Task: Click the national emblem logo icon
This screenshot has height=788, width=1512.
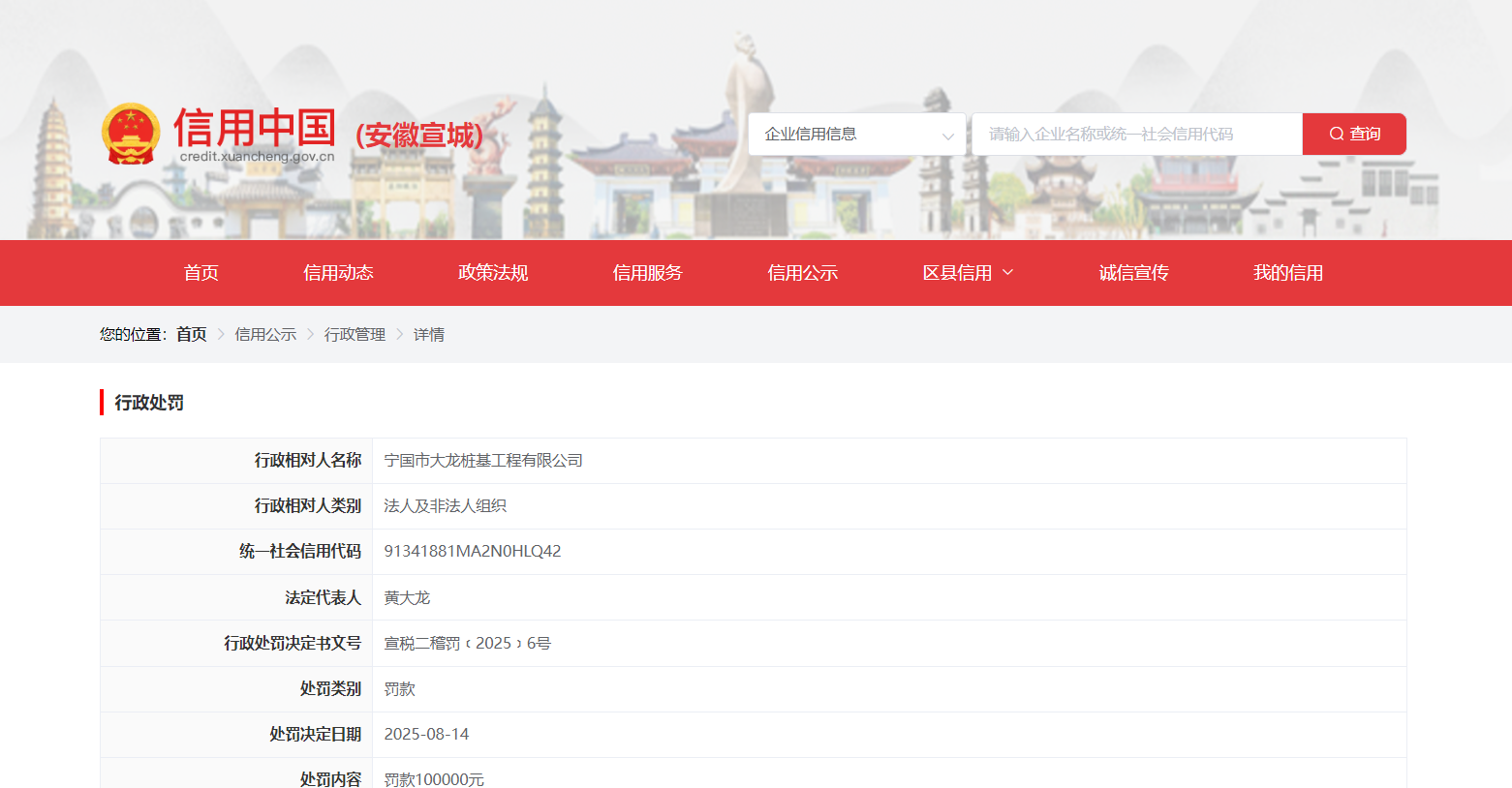Action: pos(131,134)
